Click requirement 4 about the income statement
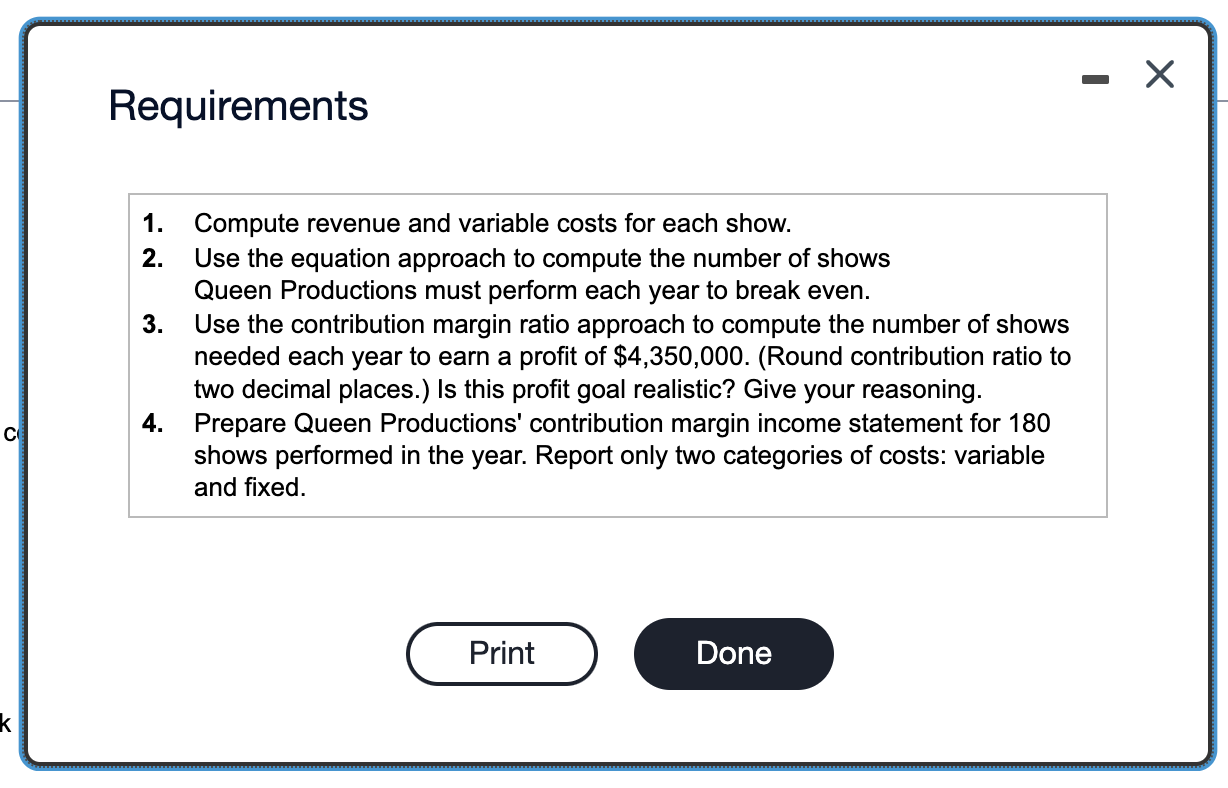 coord(620,423)
